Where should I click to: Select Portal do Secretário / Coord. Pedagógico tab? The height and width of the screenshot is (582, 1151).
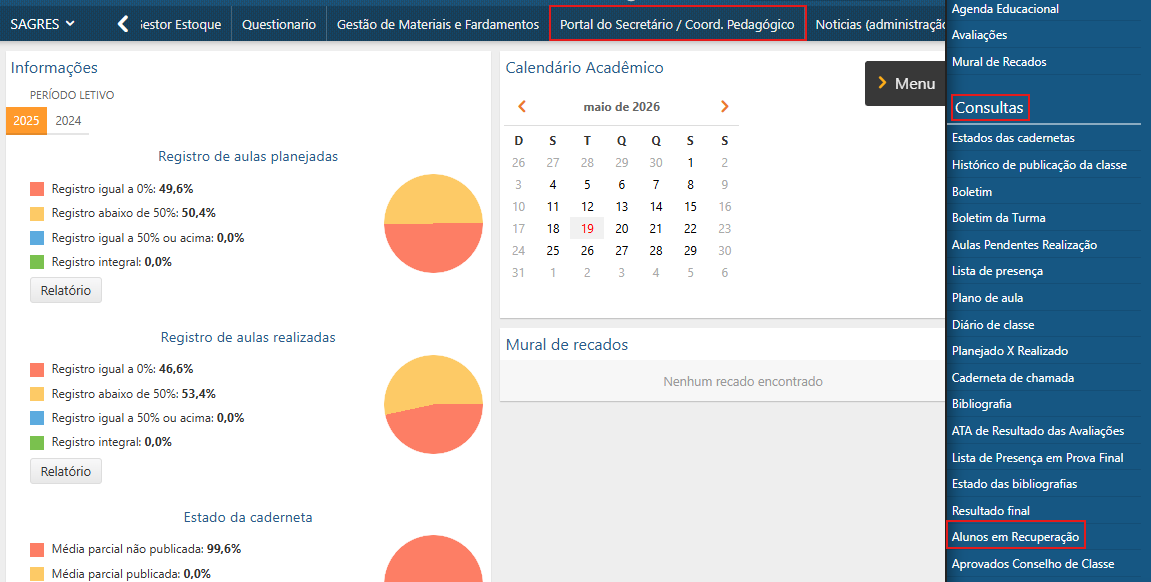click(677, 24)
